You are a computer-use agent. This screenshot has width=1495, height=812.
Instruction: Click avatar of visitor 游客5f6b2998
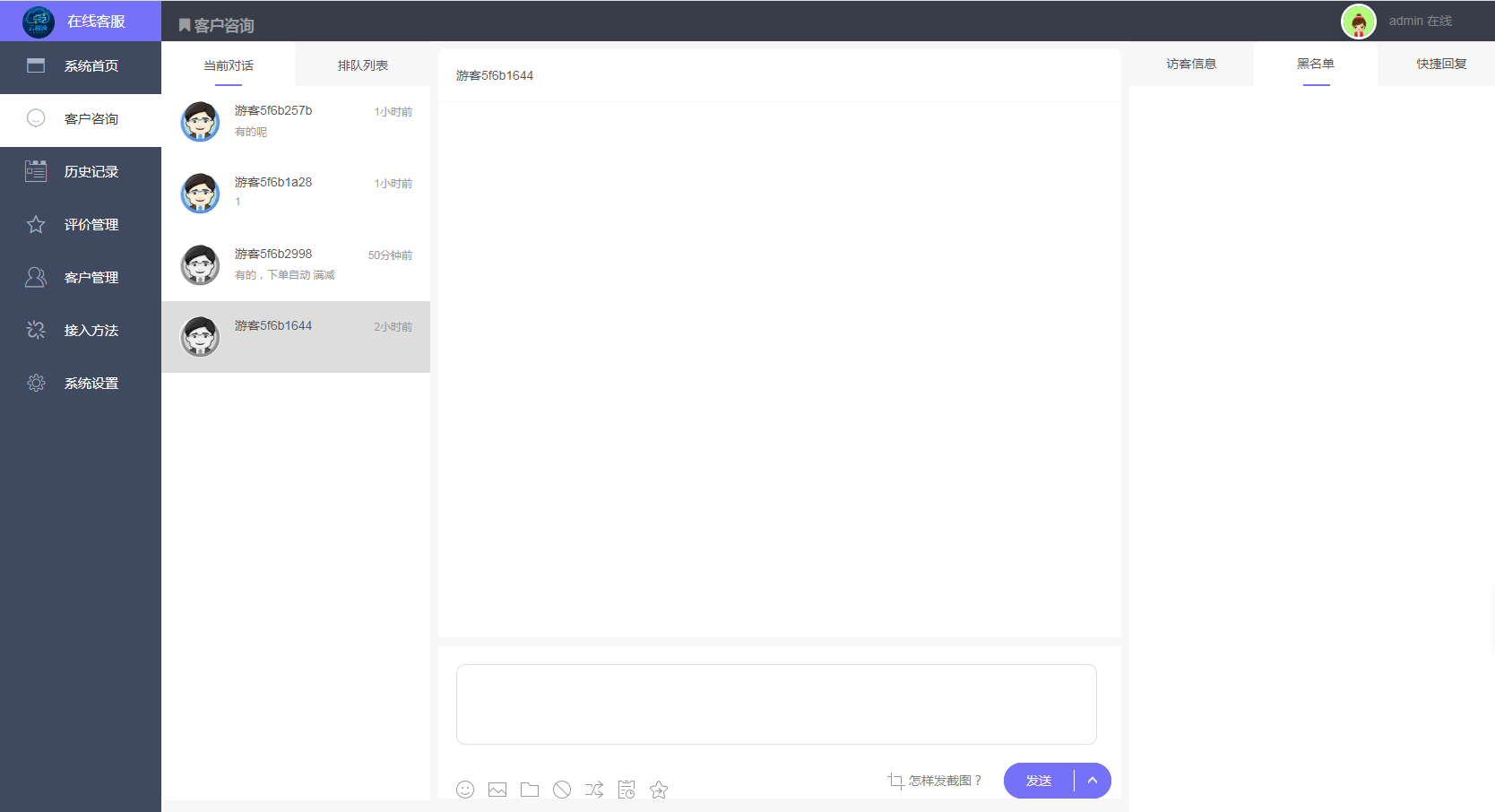(x=200, y=264)
